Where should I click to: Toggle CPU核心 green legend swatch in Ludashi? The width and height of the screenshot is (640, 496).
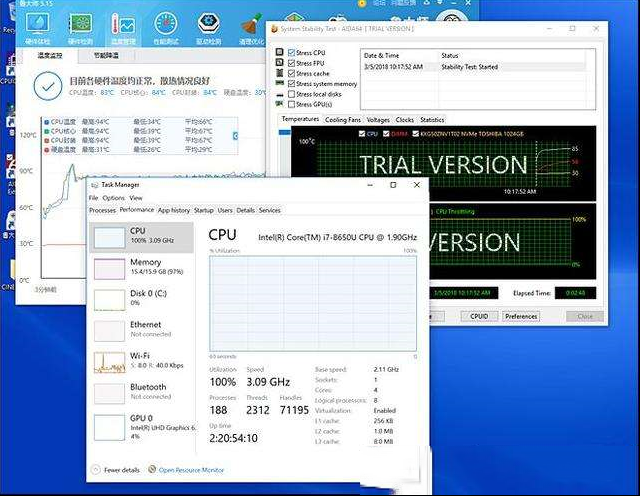click(47, 131)
